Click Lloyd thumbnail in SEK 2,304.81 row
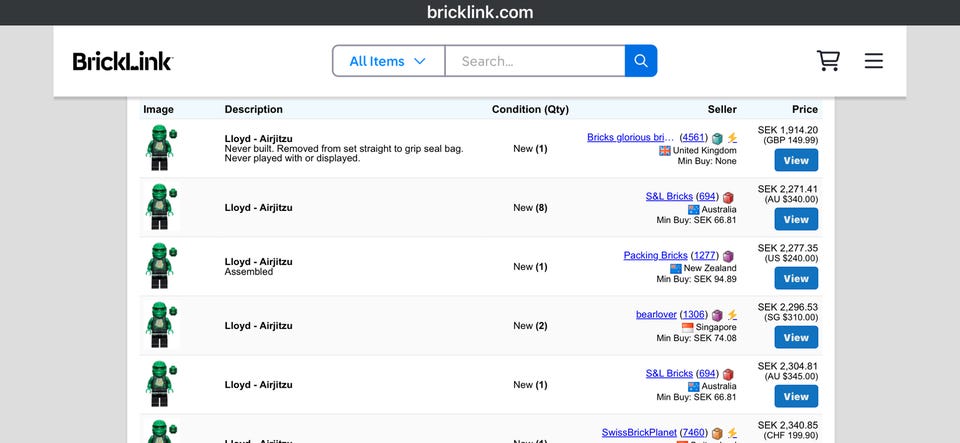Viewport: 960px width, 443px height. [161, 384]
